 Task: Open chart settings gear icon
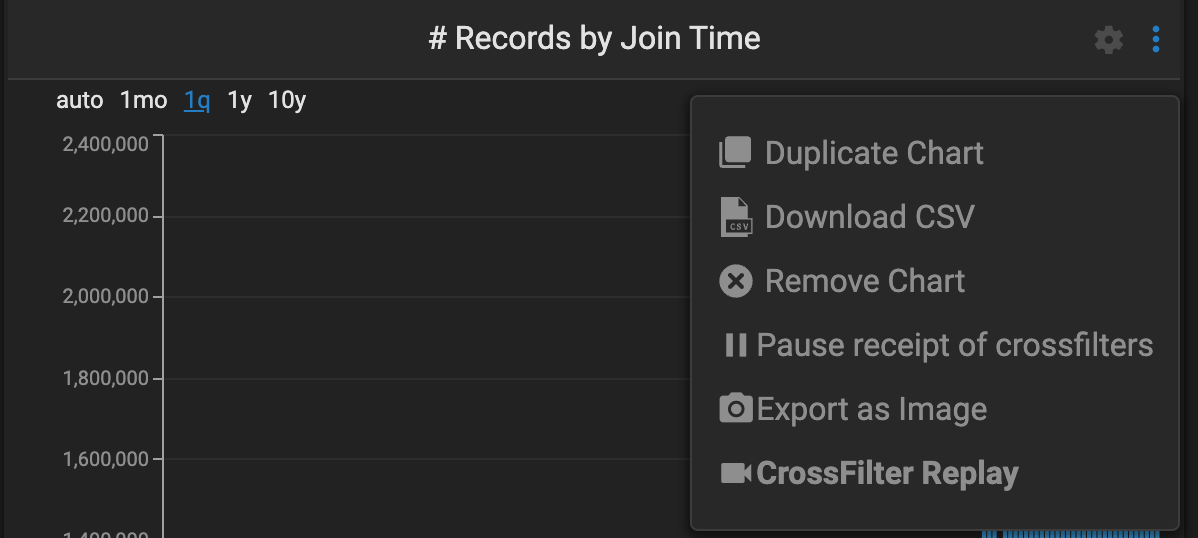click(1108, 41)
